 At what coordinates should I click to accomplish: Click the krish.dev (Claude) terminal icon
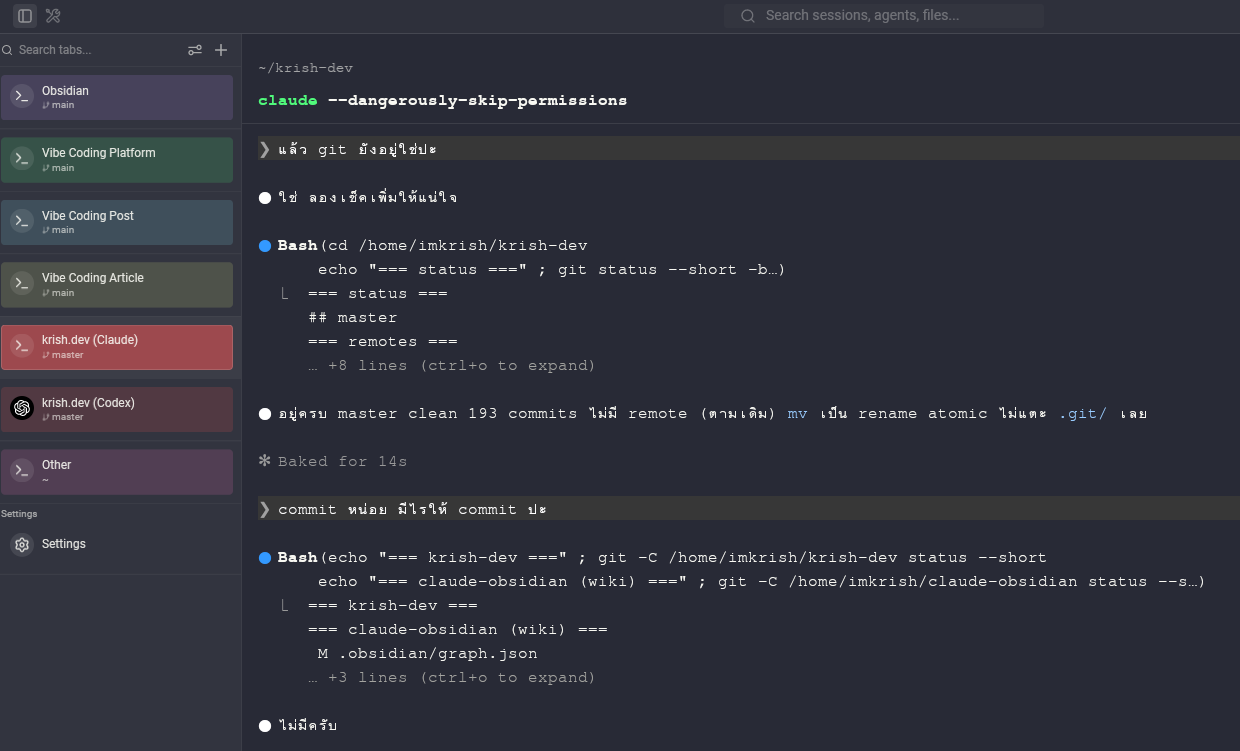22,346
